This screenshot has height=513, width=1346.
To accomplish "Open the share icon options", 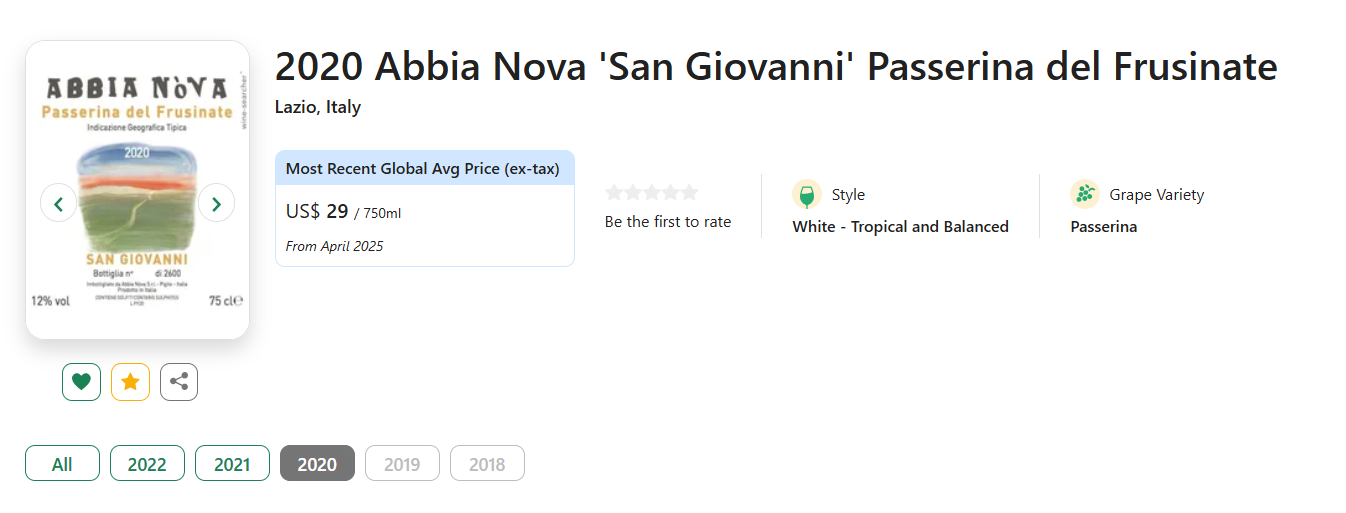I will tap(179, 382).
